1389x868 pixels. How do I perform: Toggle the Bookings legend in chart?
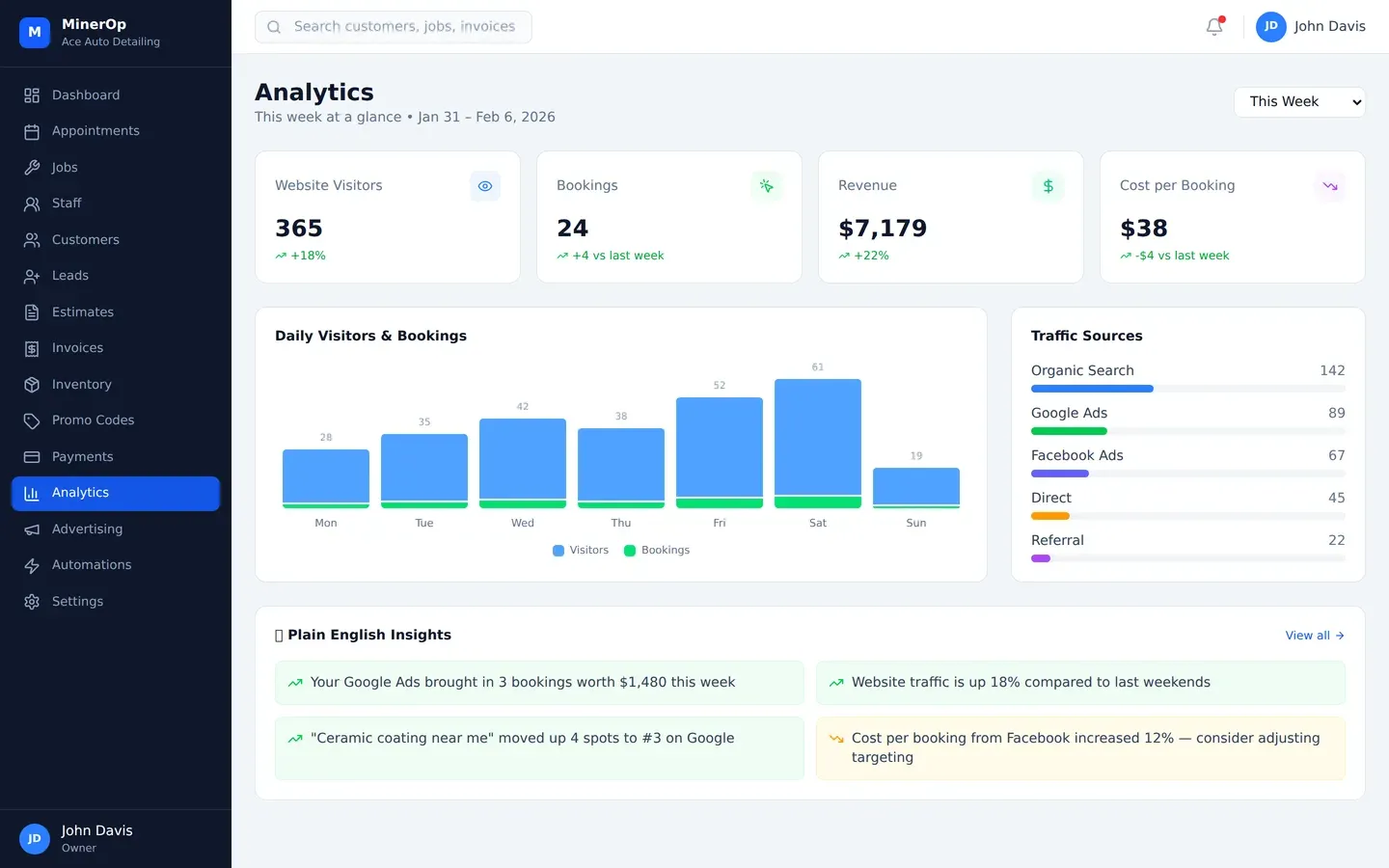(657, 551)
